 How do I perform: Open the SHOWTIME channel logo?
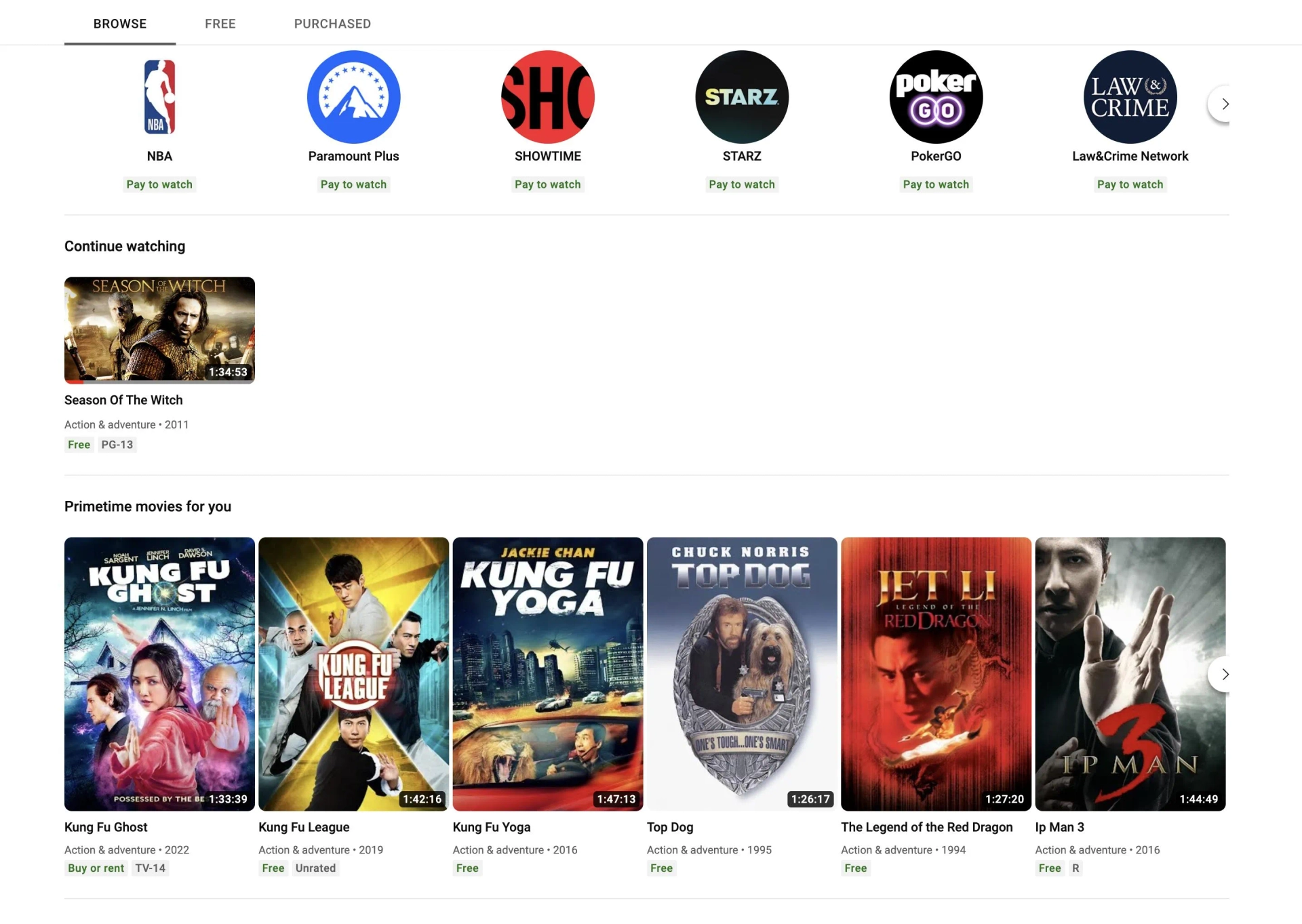coord(547,97)
